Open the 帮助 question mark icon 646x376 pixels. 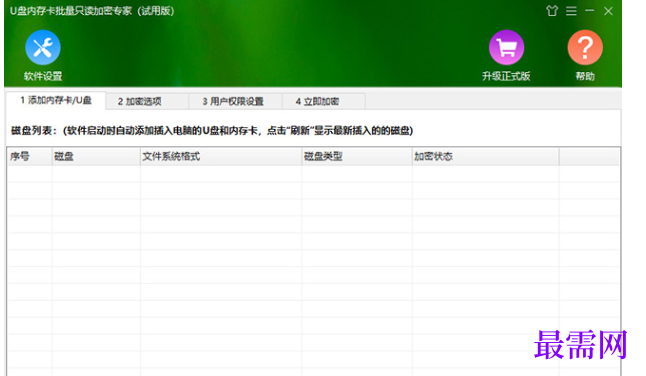pyautogui.click(x=585, y=47)
